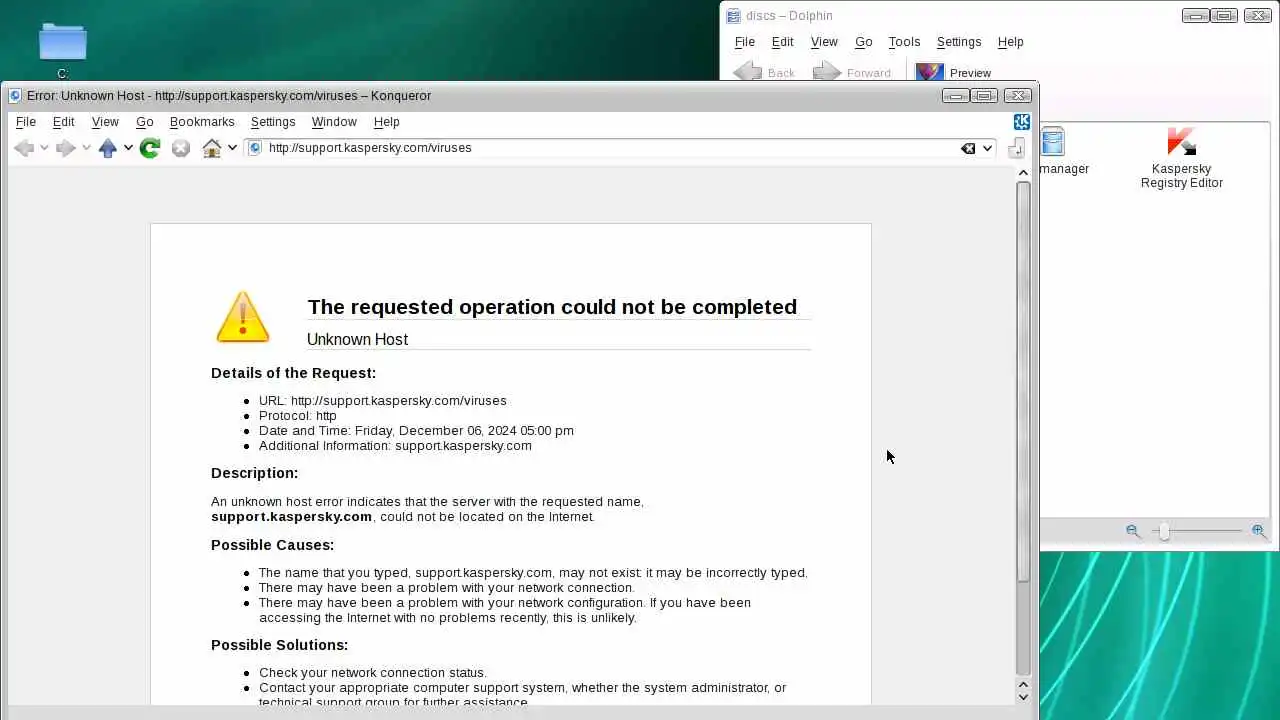Click the Go return-arrow icon beside the address bar

(x=1016, y=147)
